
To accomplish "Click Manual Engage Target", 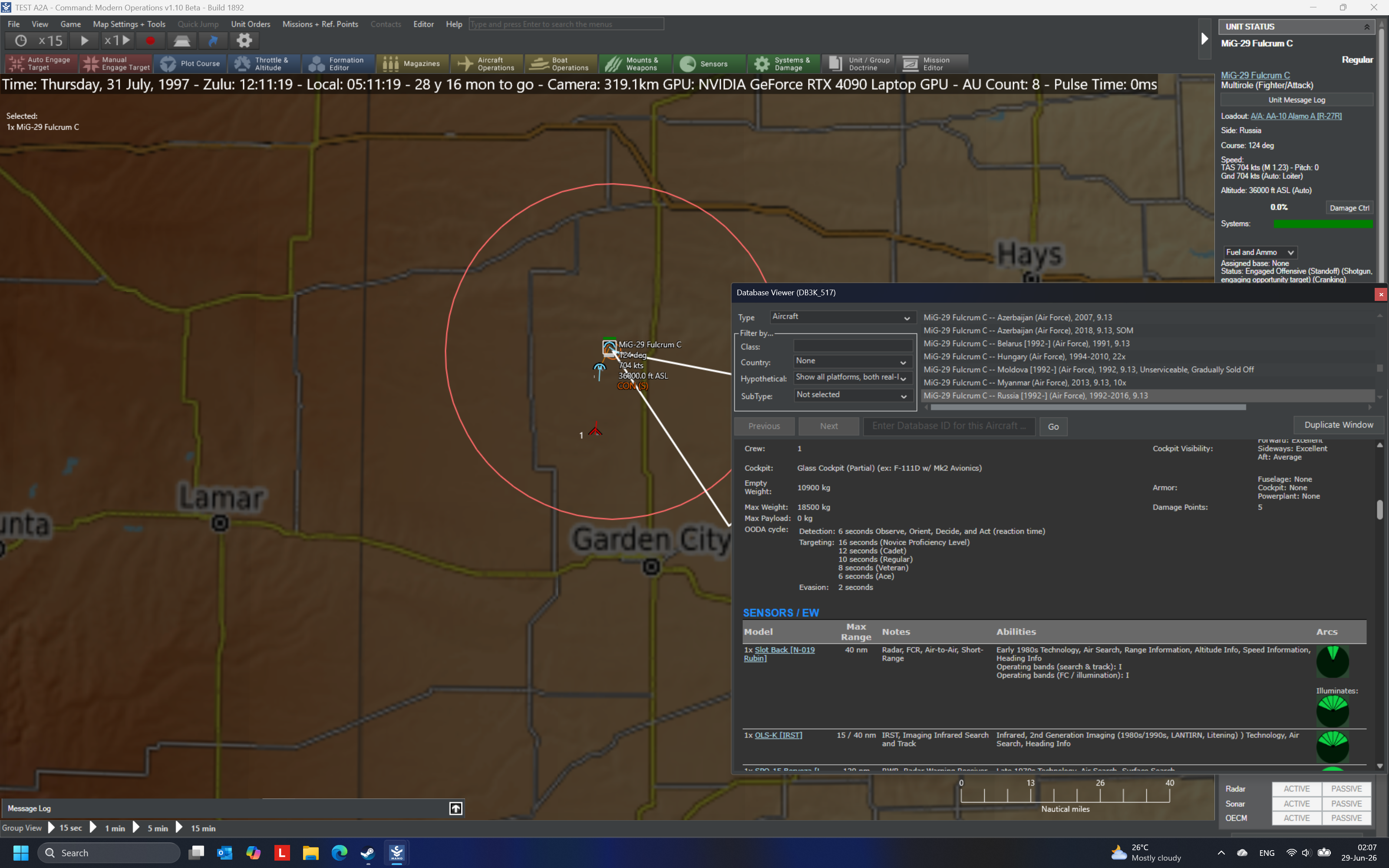I will 116,64.
